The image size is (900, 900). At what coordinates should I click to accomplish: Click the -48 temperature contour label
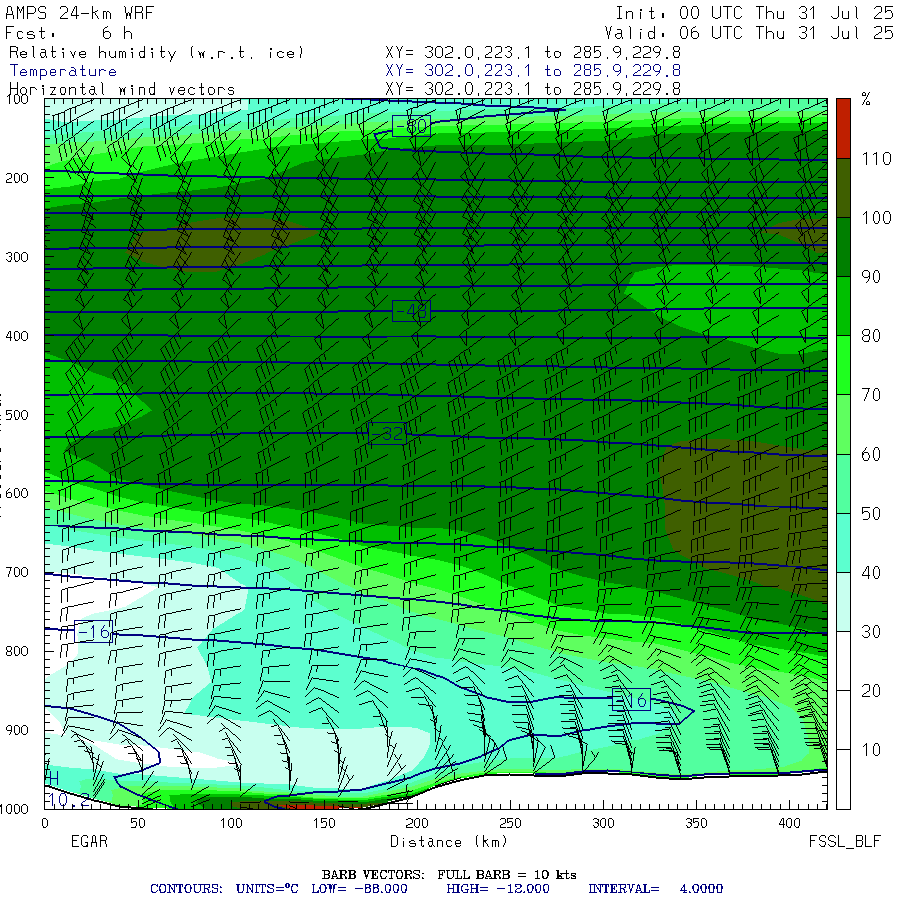(x=412, y=311)
